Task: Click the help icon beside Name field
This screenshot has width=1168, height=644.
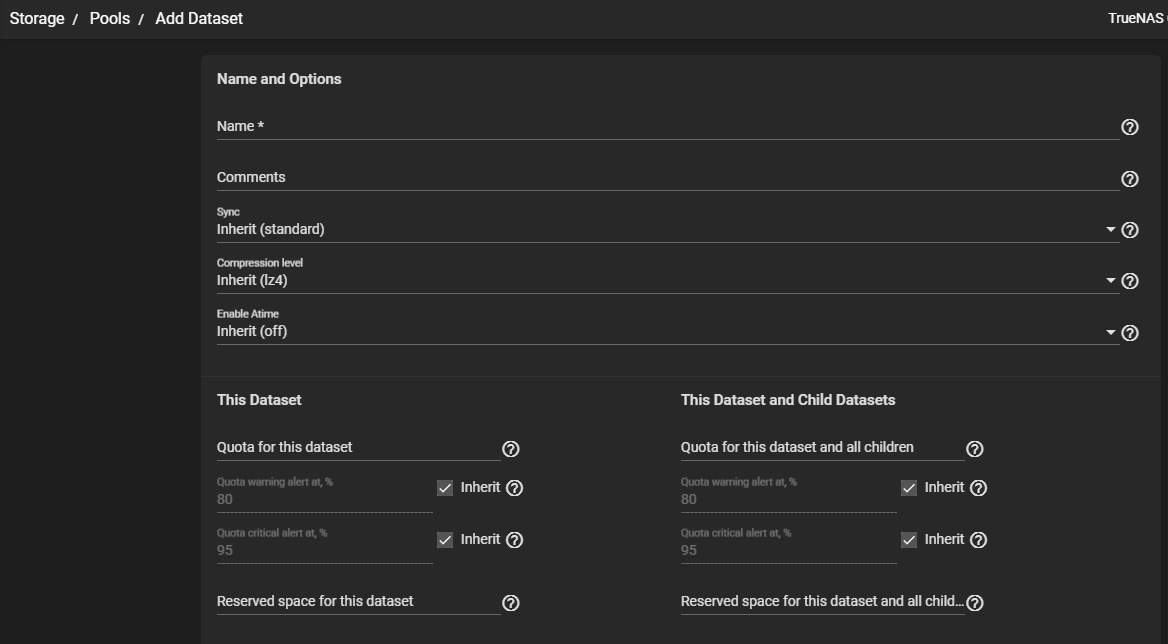Action: pos(1130,127)
